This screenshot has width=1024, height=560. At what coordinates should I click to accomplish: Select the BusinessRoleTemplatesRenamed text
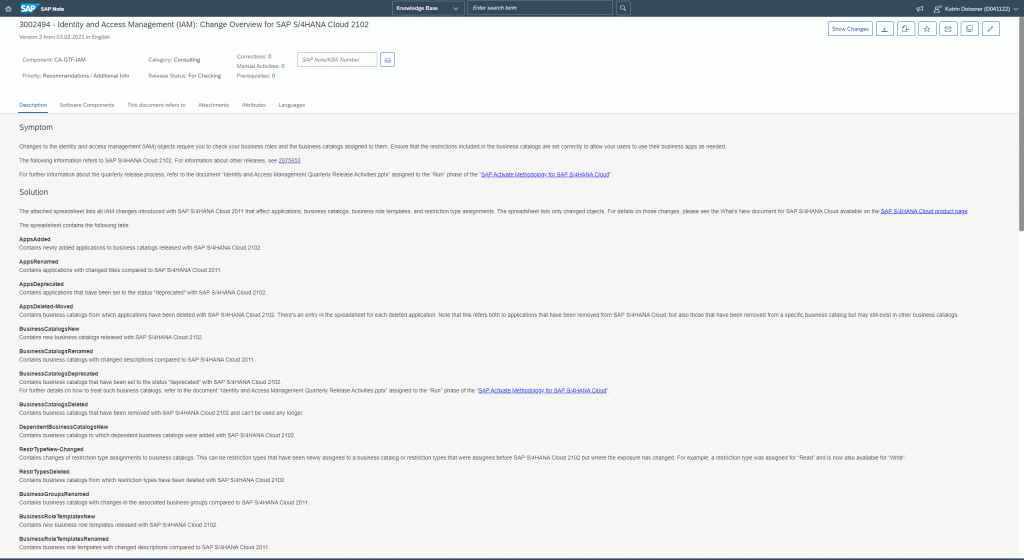pos(63,539)
